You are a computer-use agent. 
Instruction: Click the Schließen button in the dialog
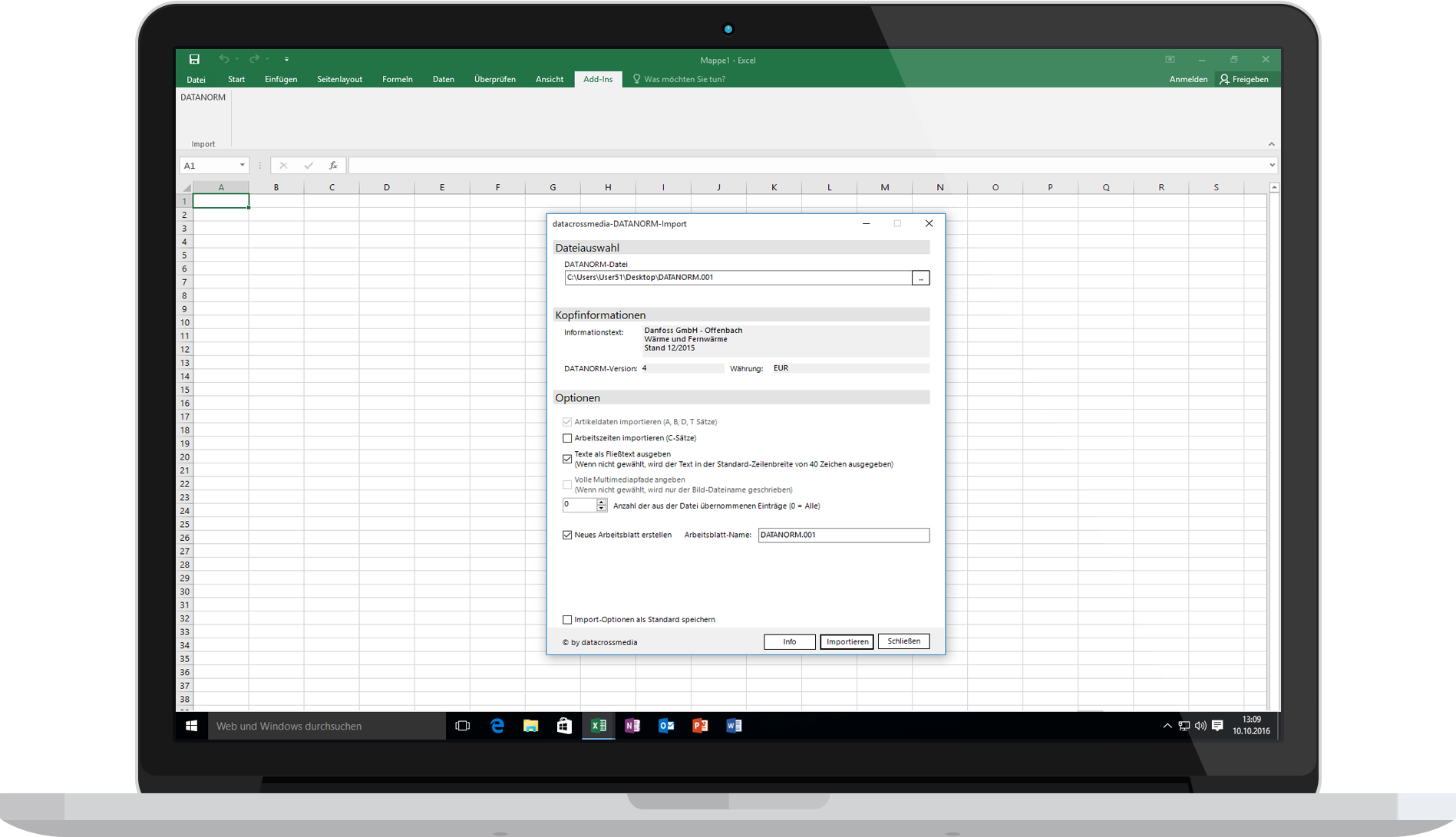point(903,641)
